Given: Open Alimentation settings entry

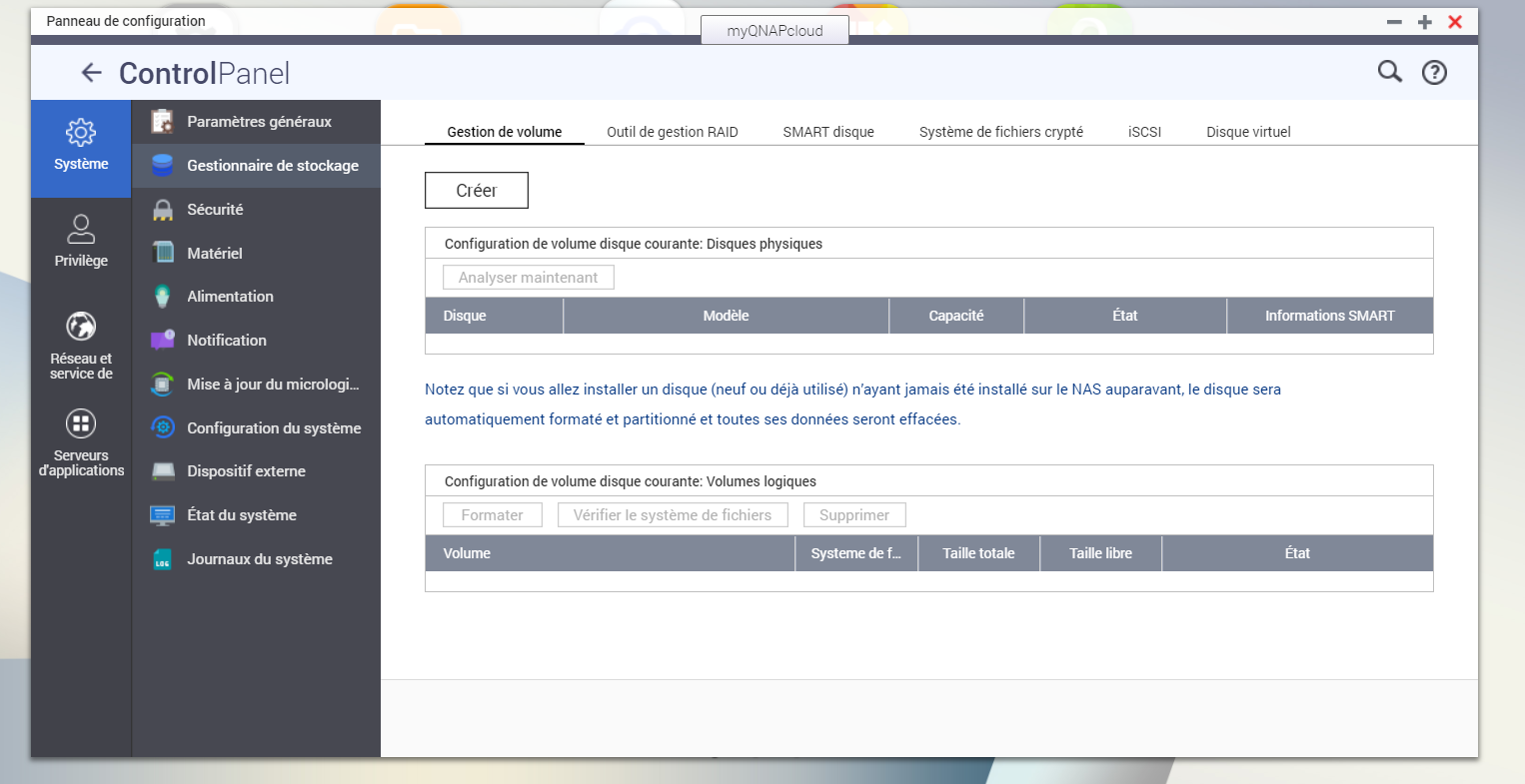Looking at the screenshot, I should click(x=256, y=297).
